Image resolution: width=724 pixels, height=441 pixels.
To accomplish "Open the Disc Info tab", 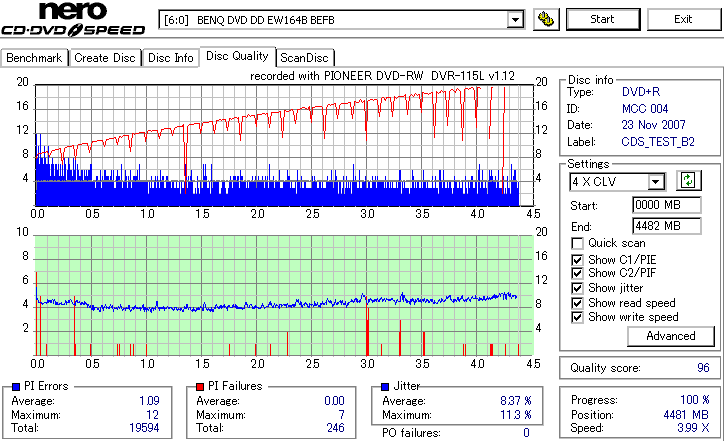I will coord(171,58).
